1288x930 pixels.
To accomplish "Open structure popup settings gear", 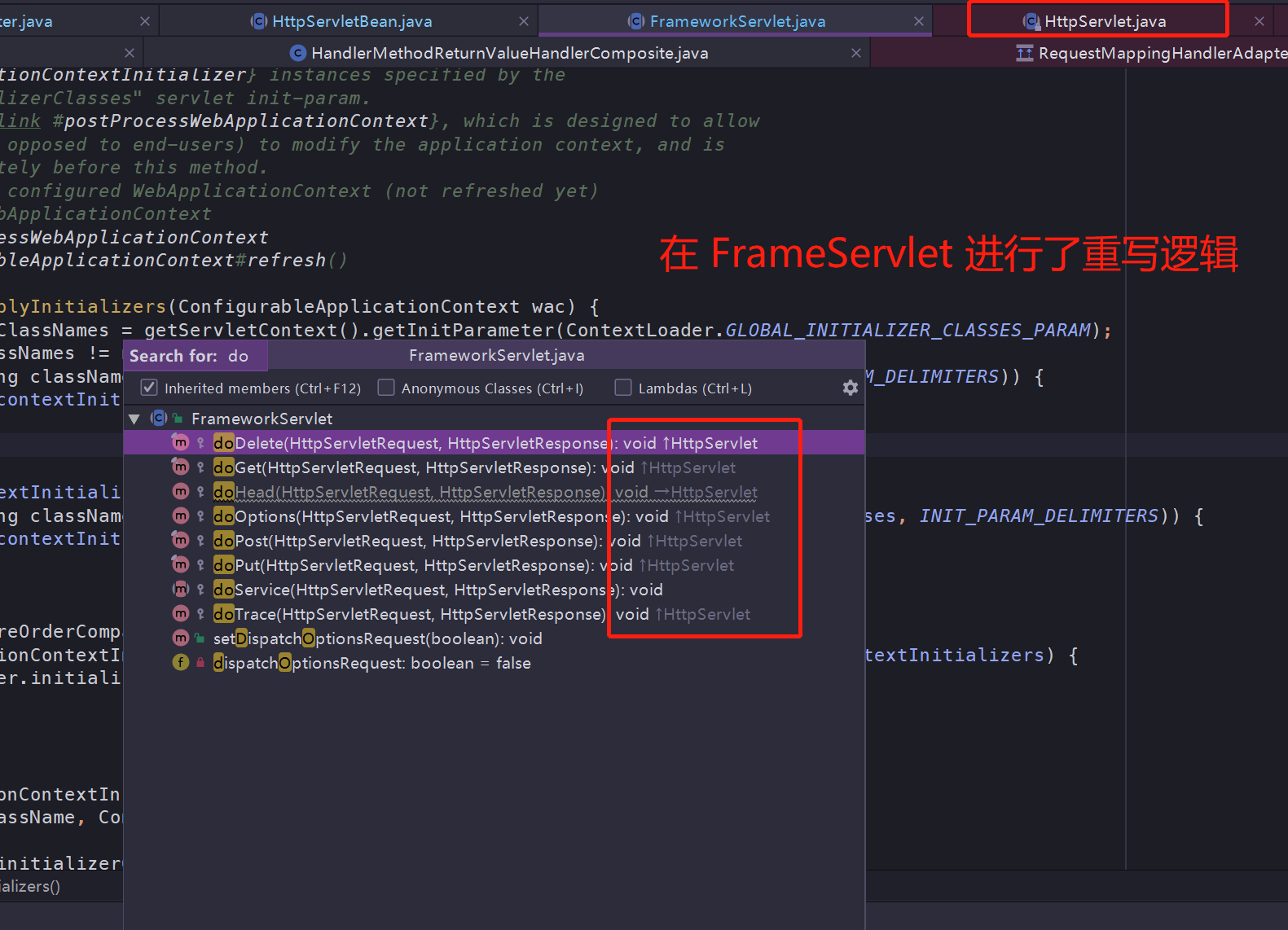I will coord(851,388).
